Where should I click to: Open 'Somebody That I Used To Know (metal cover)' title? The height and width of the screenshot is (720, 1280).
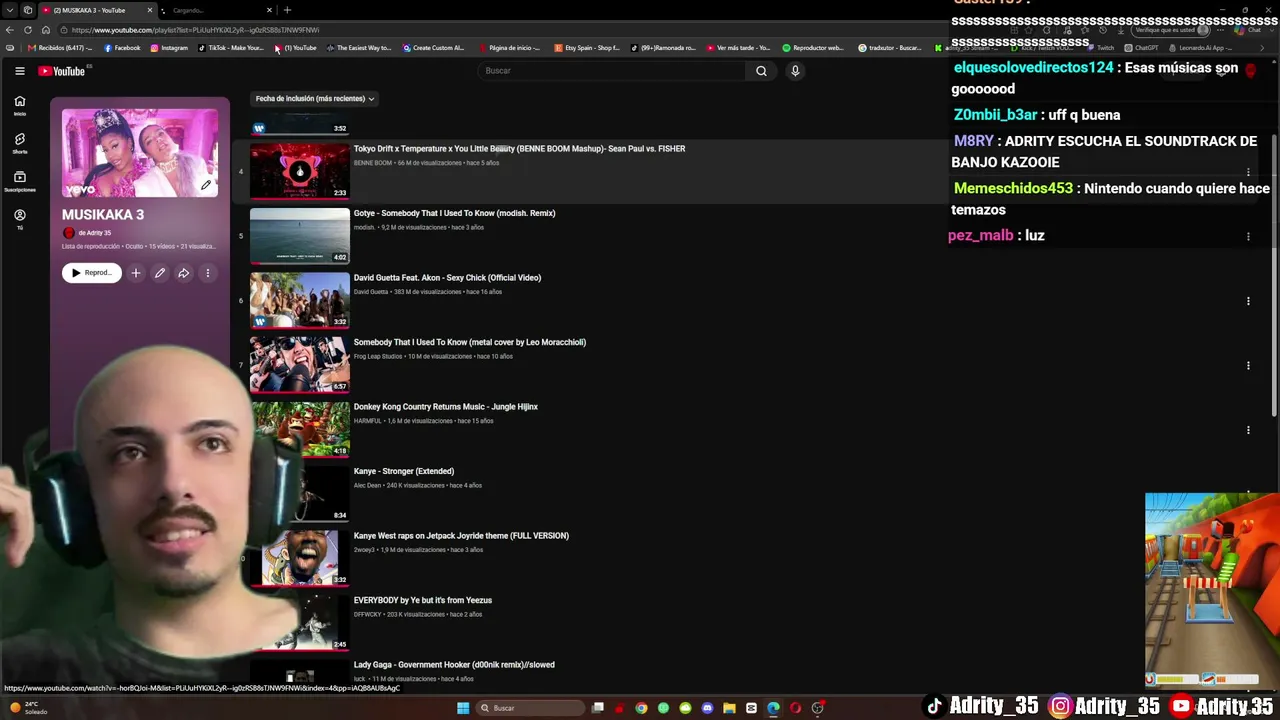[x=470, y=342]
